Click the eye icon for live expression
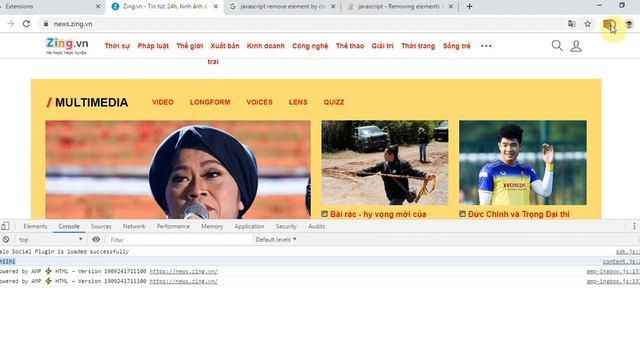The width and height of the screenshot is (640, 360). click(96, 240)
